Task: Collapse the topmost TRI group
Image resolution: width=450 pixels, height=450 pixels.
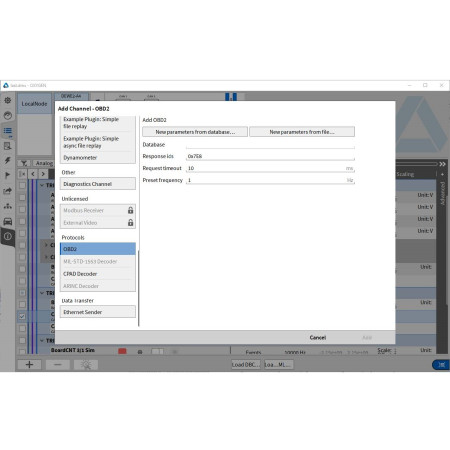Action: [42, 185]
